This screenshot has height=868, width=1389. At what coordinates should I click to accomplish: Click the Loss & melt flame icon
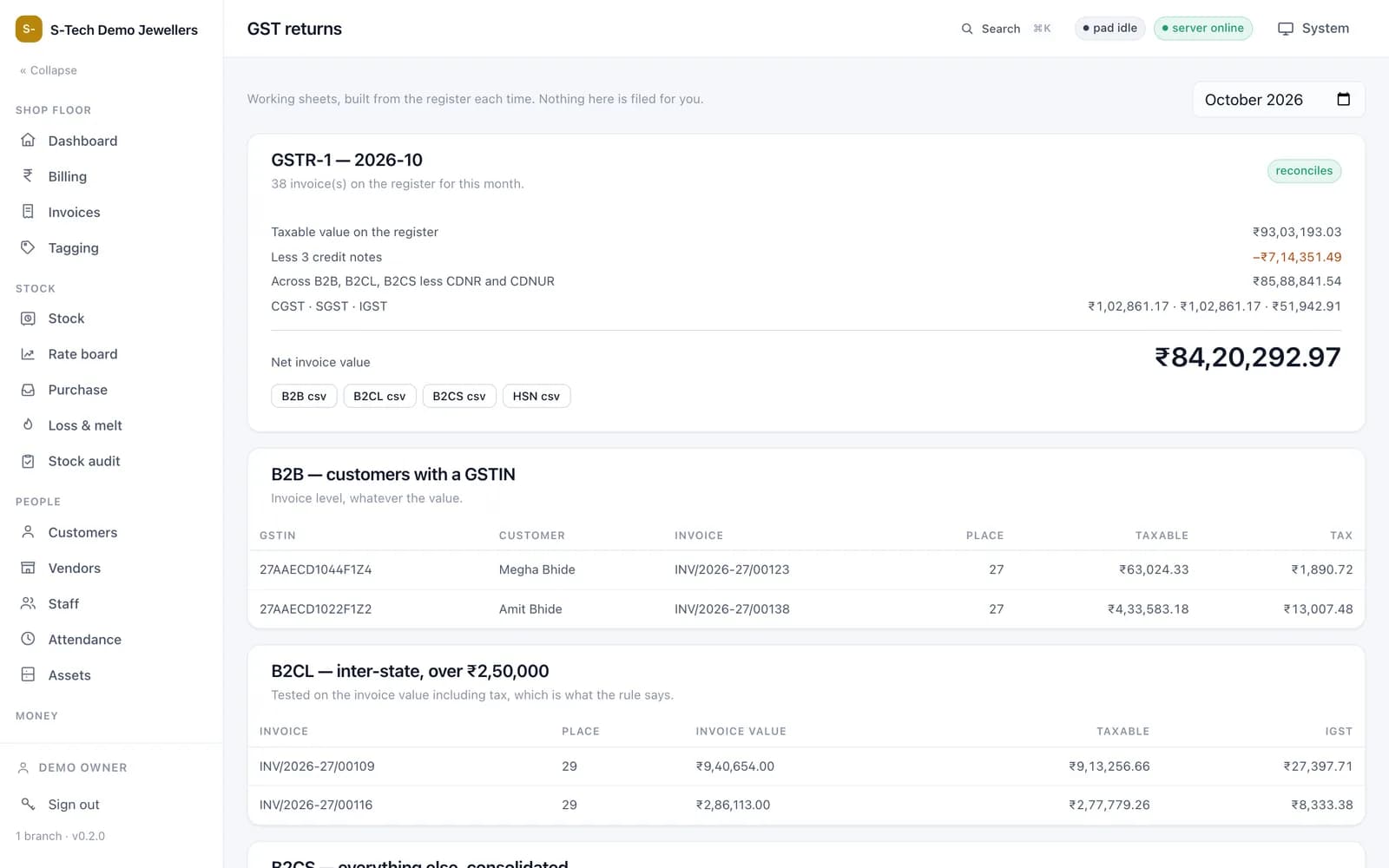click(x=28, y=425)
